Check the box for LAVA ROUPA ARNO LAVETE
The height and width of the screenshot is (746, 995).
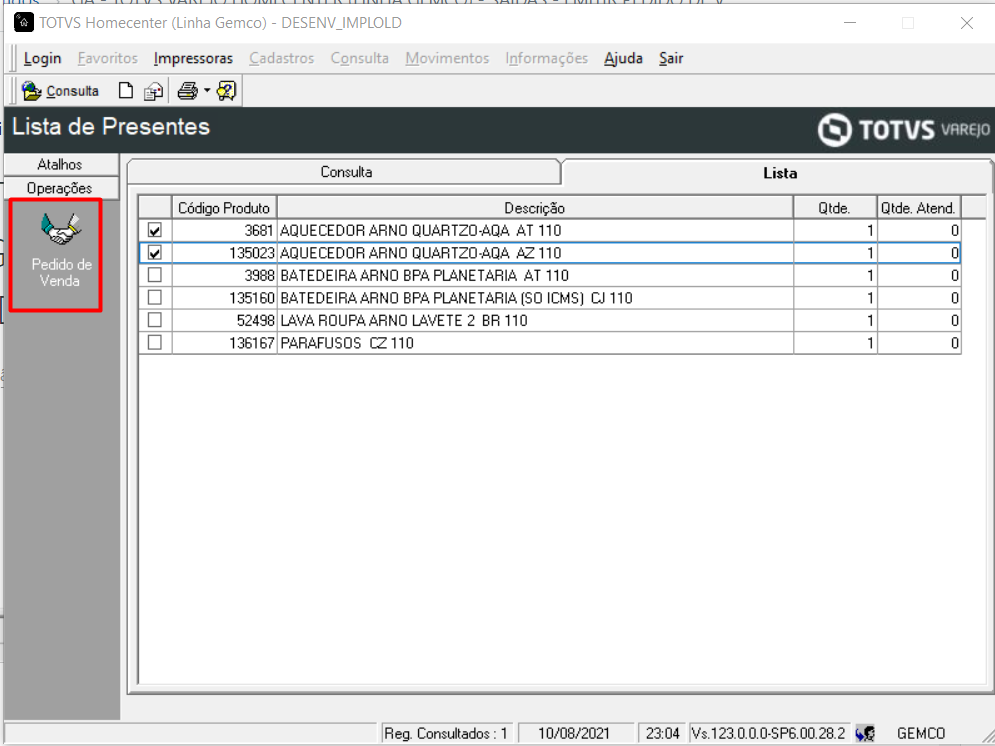pos(154,320)
